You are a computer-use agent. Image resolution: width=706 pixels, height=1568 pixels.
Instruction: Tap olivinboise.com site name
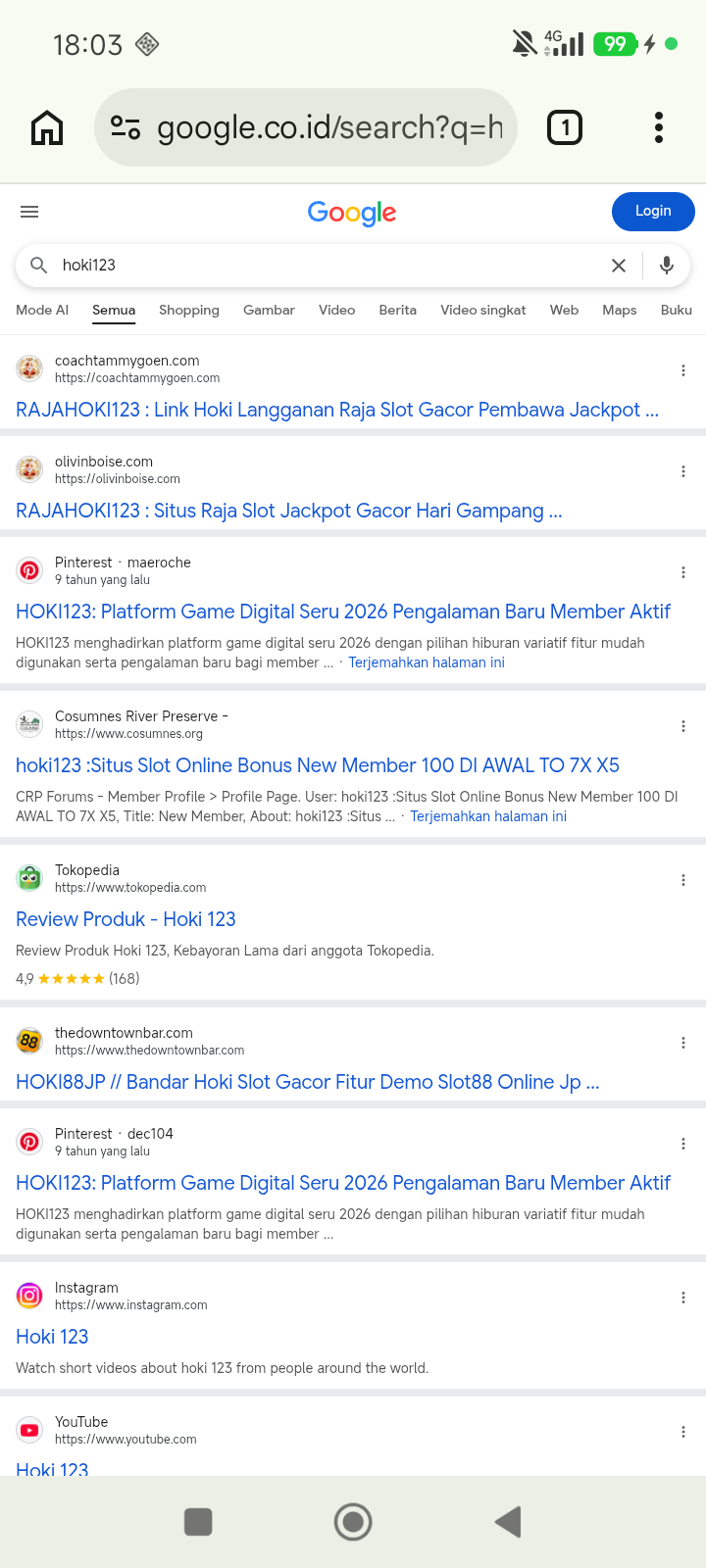click(x=104, y=462)
